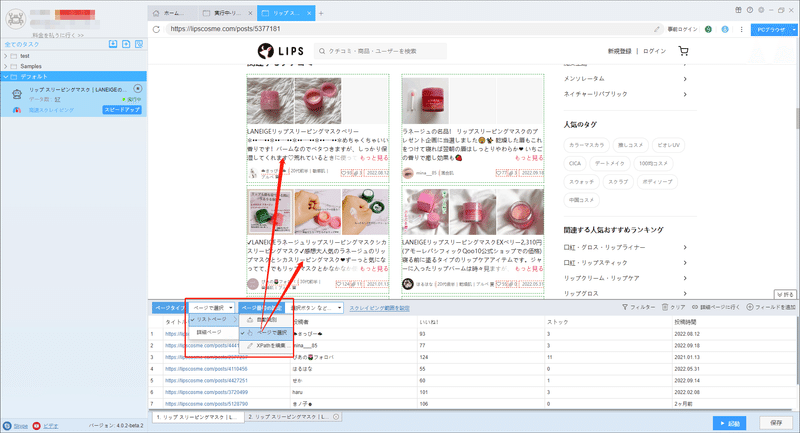Click フィールドを追加 add field button

pos(771,307)
